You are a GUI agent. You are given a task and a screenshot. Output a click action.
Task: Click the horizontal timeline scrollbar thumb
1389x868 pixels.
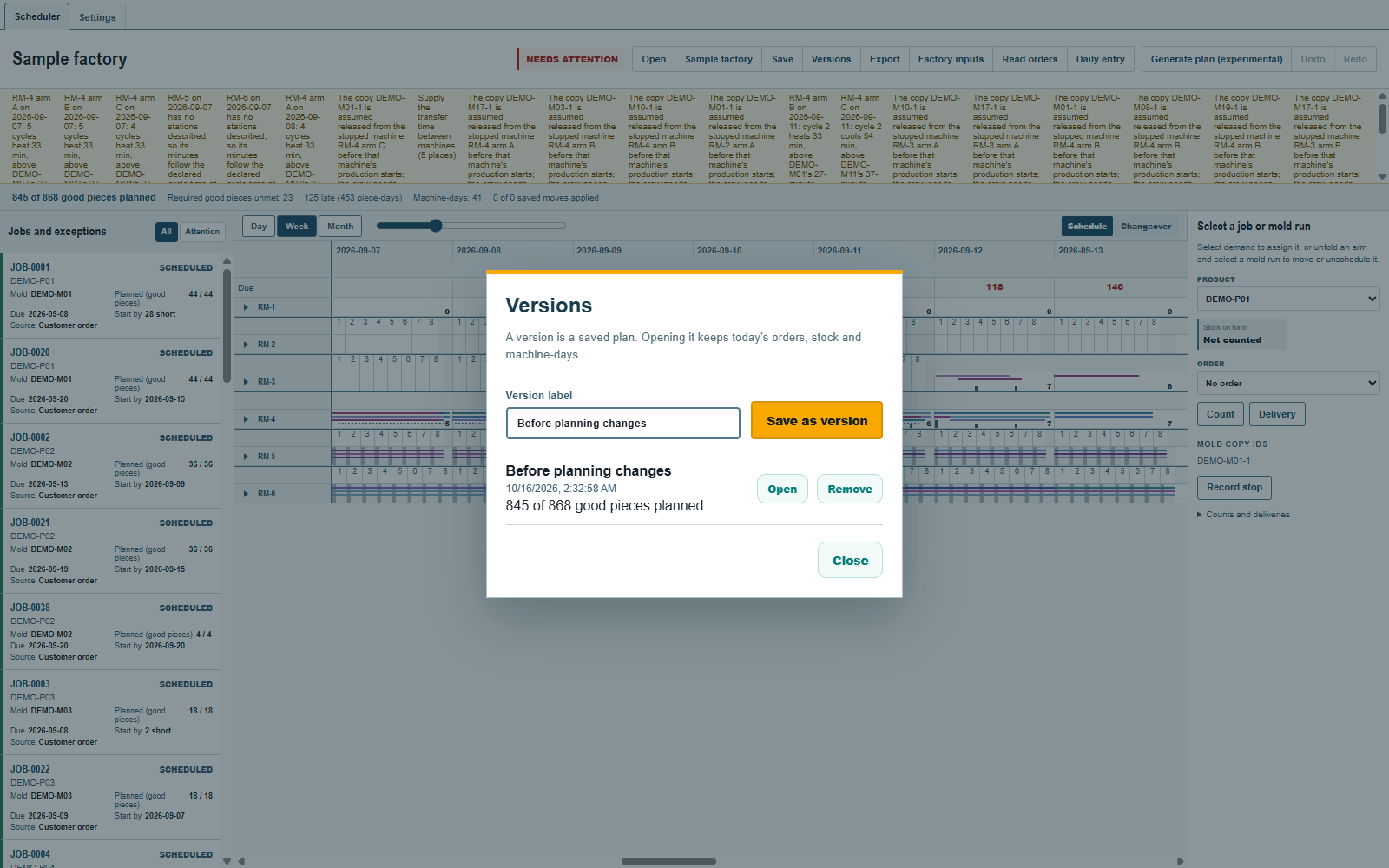668,862
